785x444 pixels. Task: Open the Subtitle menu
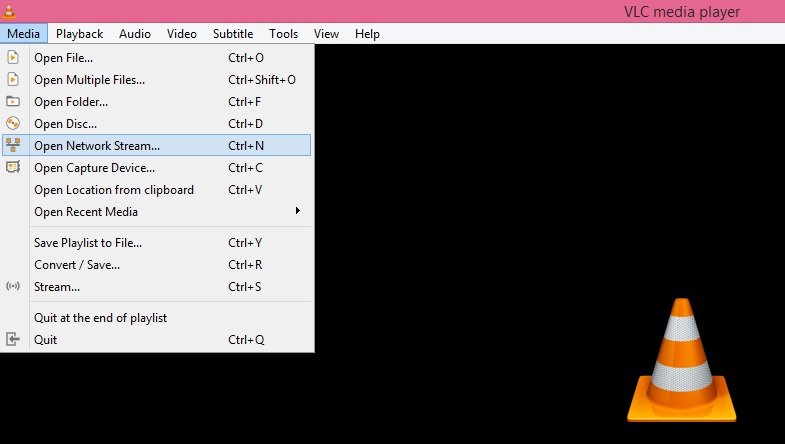[233, 34]
